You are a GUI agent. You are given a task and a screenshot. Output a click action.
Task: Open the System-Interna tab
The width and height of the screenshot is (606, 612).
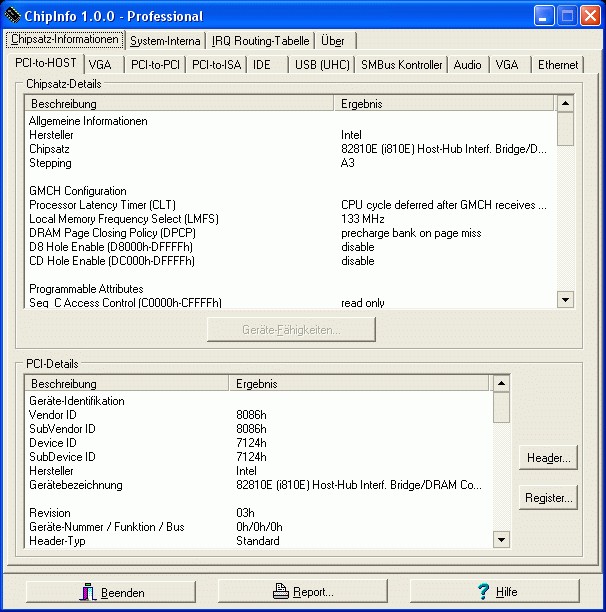[x=165, y=41]
